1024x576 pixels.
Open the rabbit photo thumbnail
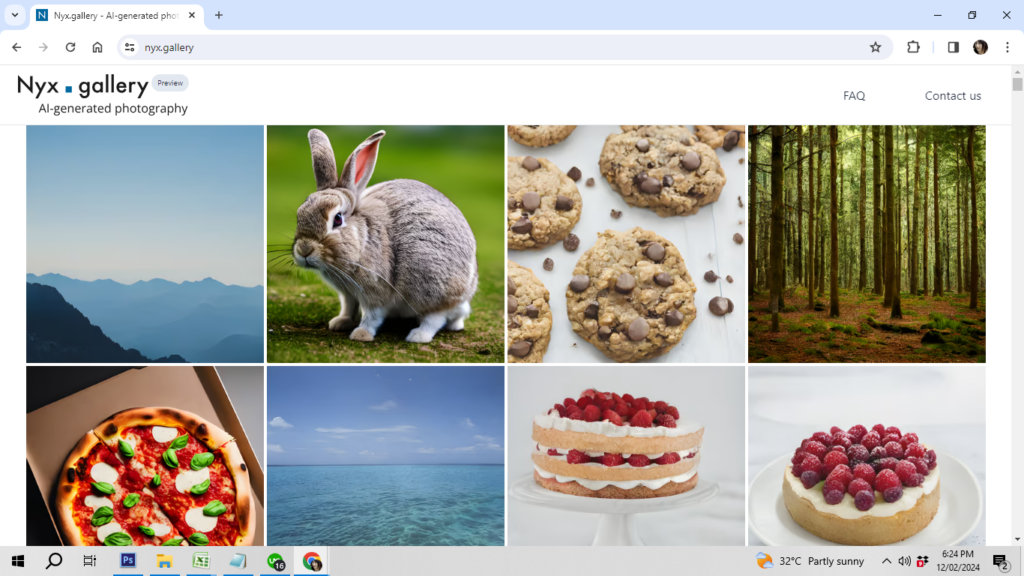[x=385, y=243]
